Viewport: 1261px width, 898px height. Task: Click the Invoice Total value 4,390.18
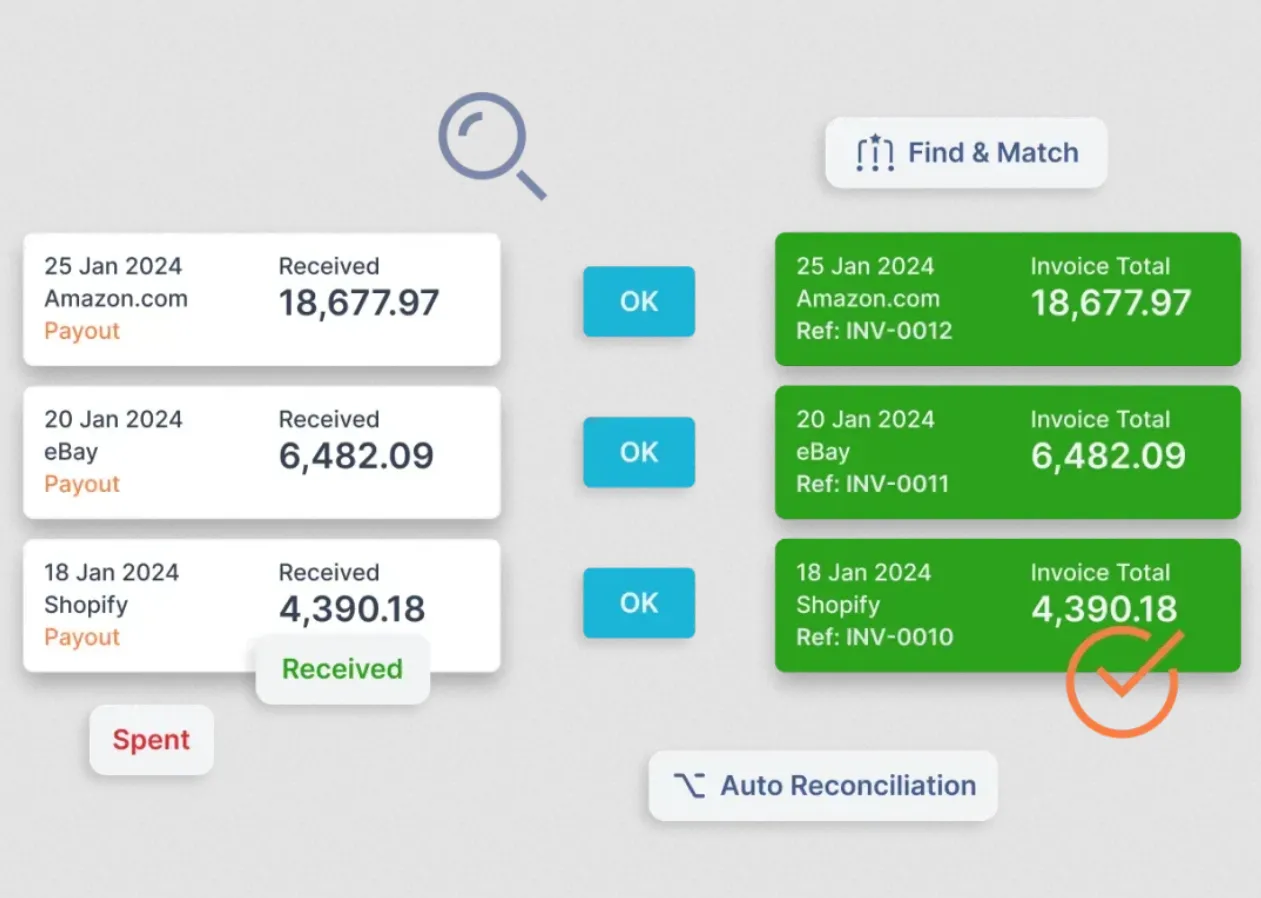(x=1104, y=609)
